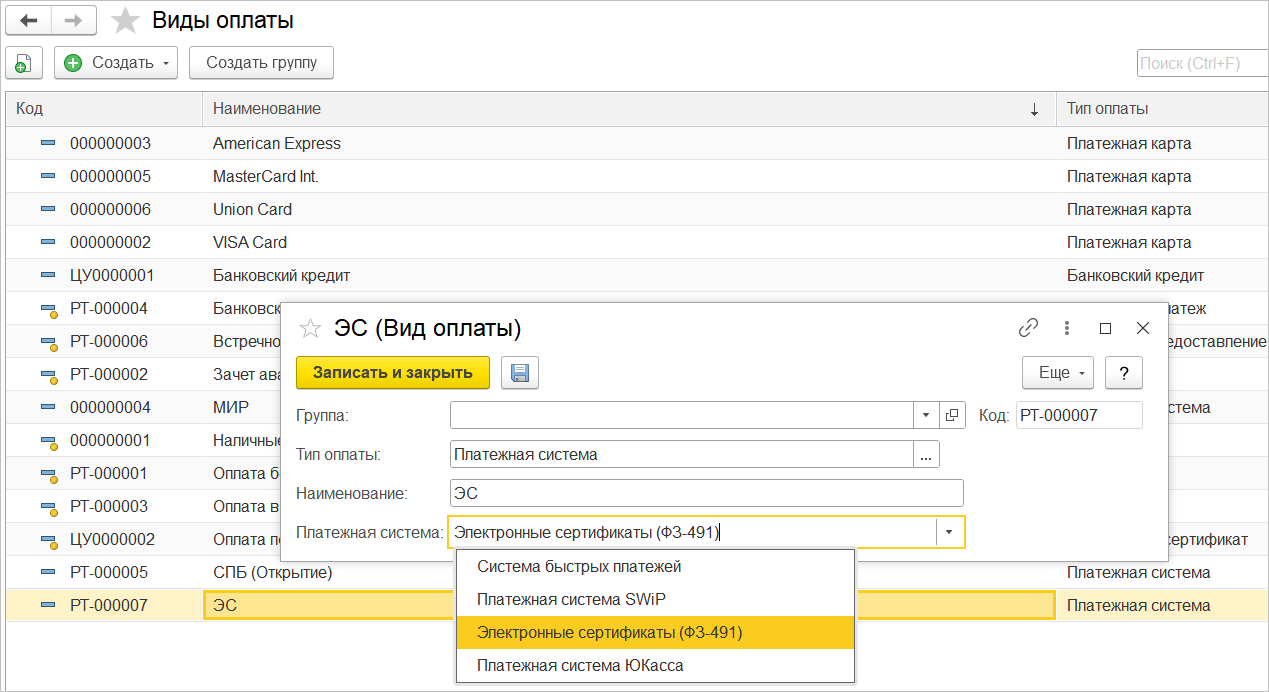Add Виды оплаты page to favorites star

[x=125, y=21]
